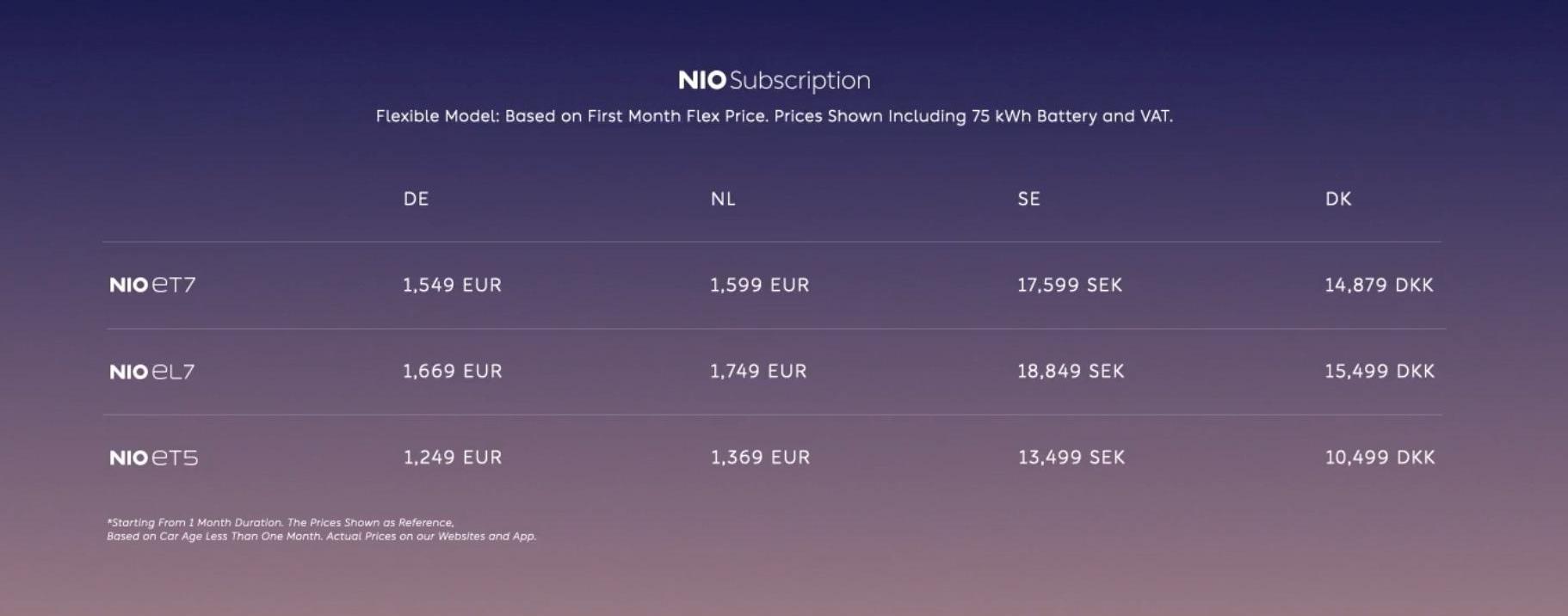Click the EL7 price of 15,499 DKK
This screenshot has width=1568, height=616.
pyautogui.click(x=1380, y=371)
